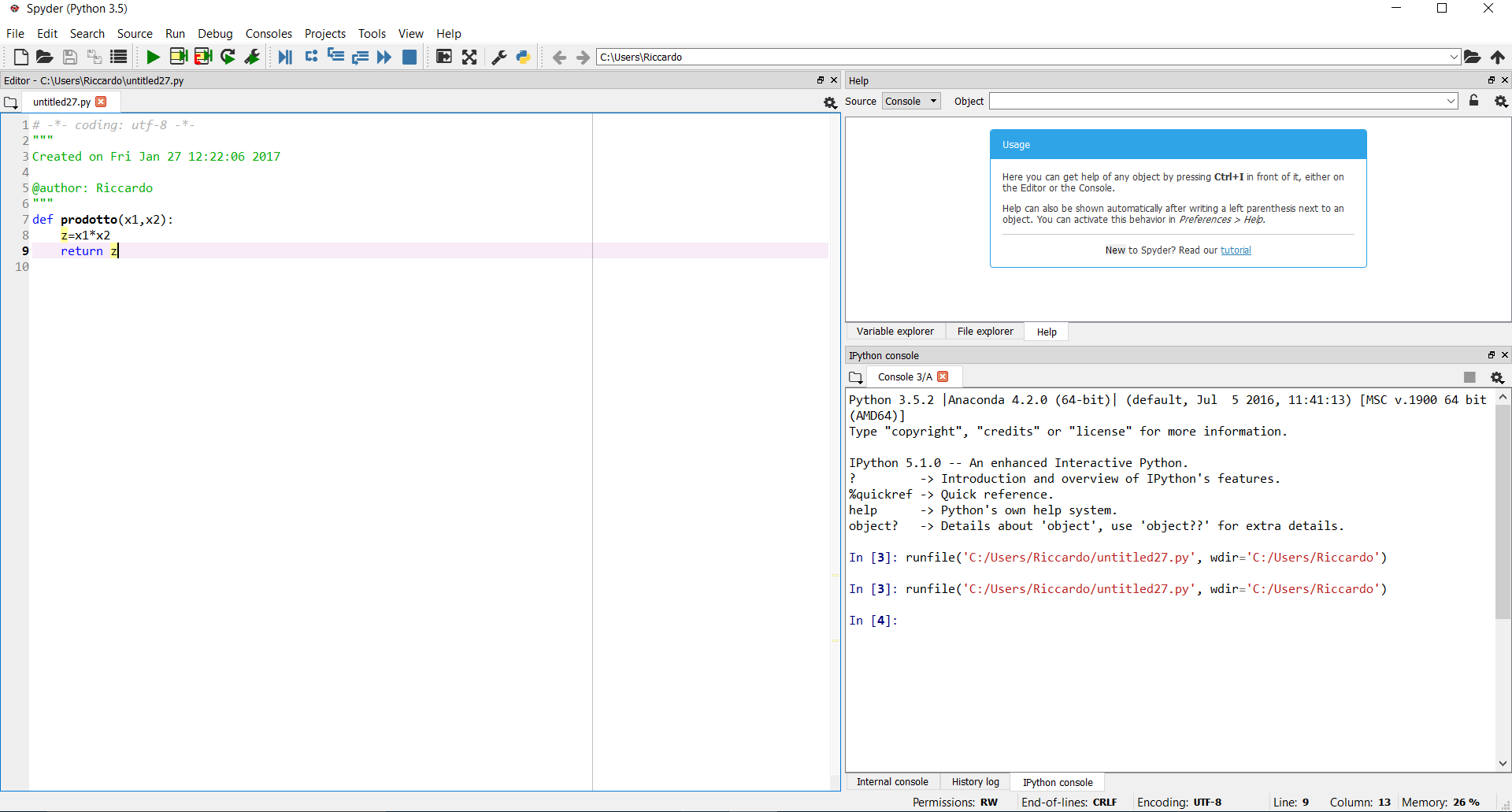Open the Spyder tutorial link
This screenshot has width=1512, height=812.
tap(1236, 250)
